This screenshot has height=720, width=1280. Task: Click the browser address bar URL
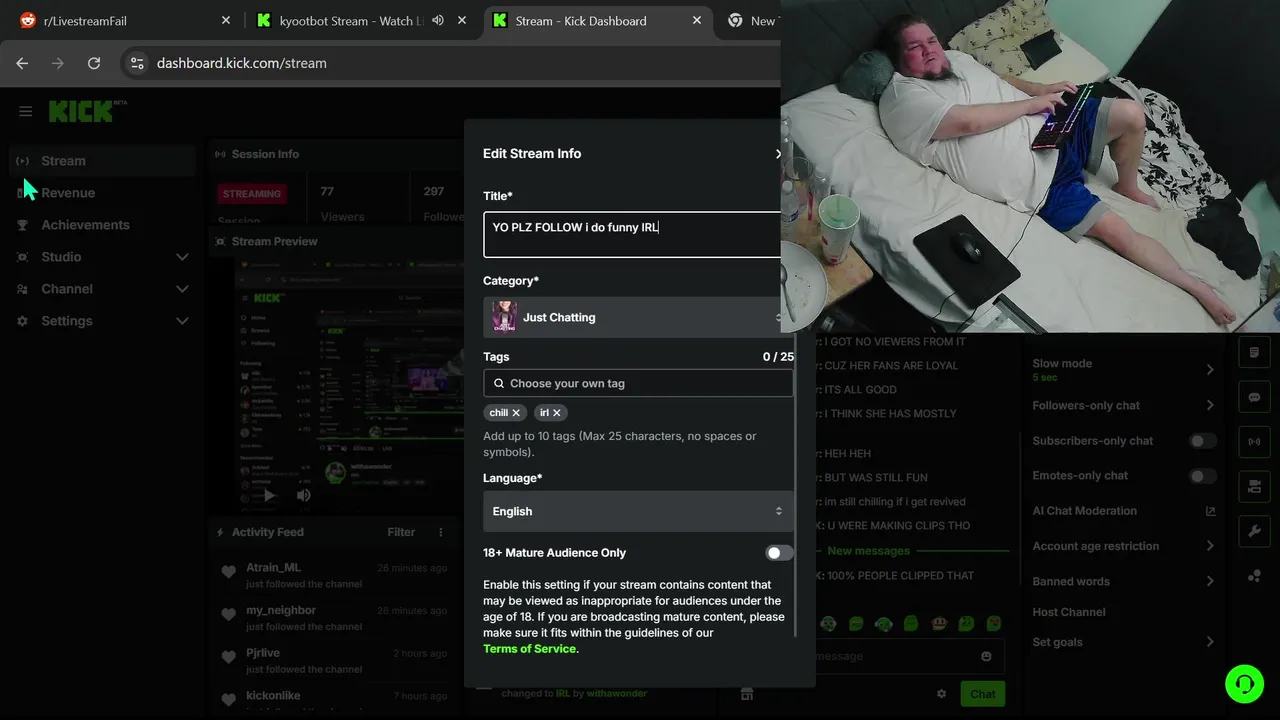242,63
